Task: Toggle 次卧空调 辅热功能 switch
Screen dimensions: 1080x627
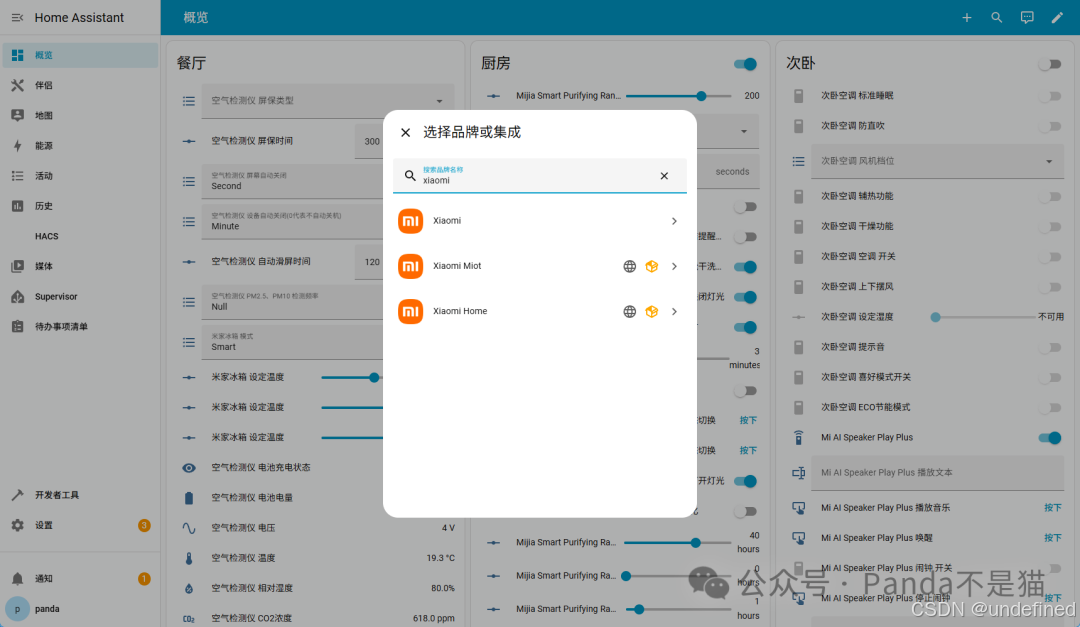Action: [x=1050, y=196]
